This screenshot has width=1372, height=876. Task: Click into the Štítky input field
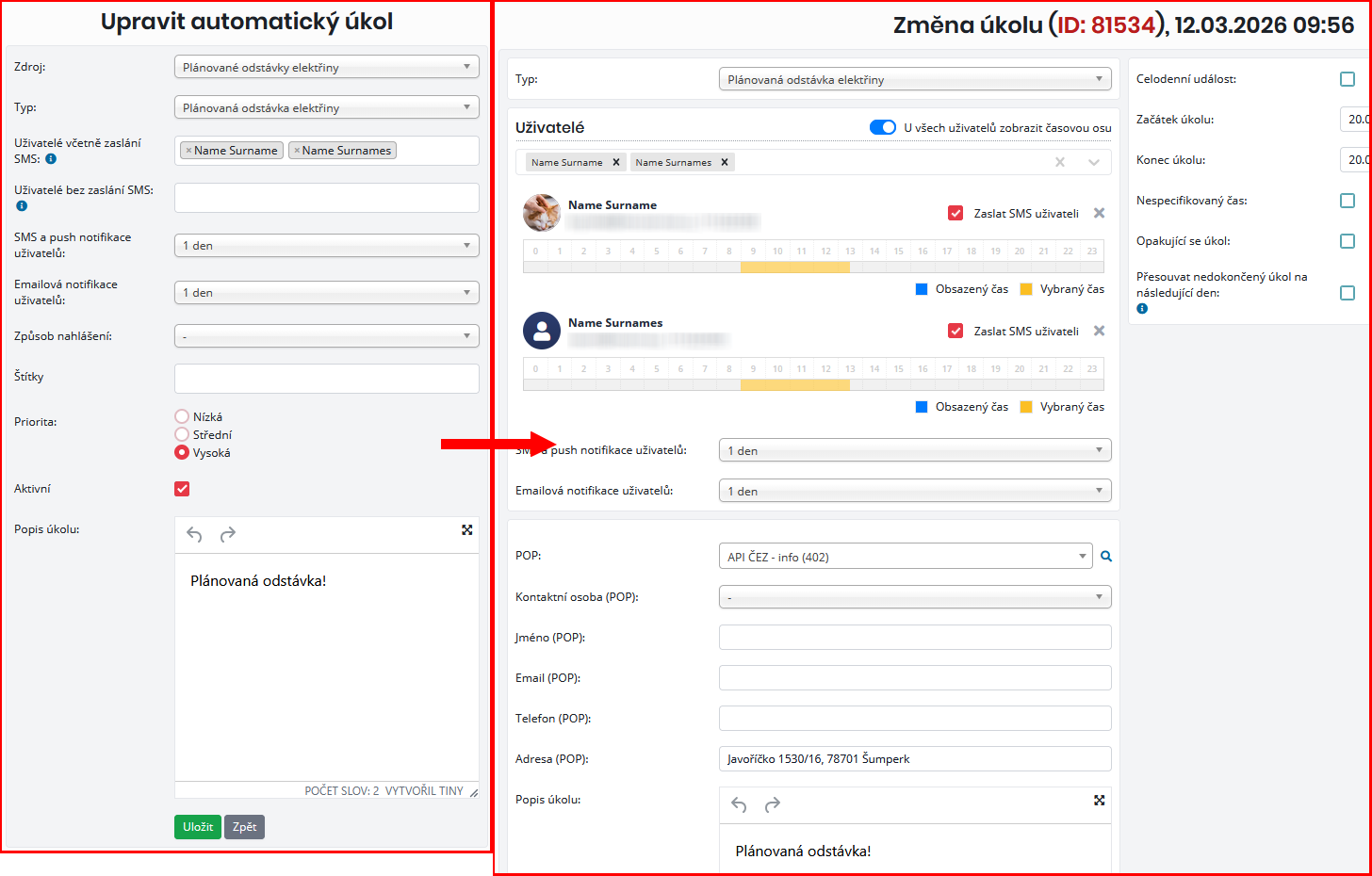point(326,379)
